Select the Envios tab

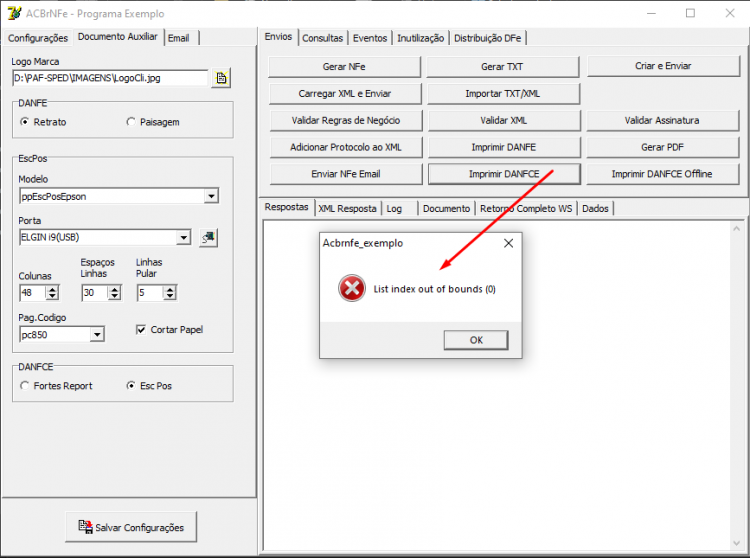point(278,37)
